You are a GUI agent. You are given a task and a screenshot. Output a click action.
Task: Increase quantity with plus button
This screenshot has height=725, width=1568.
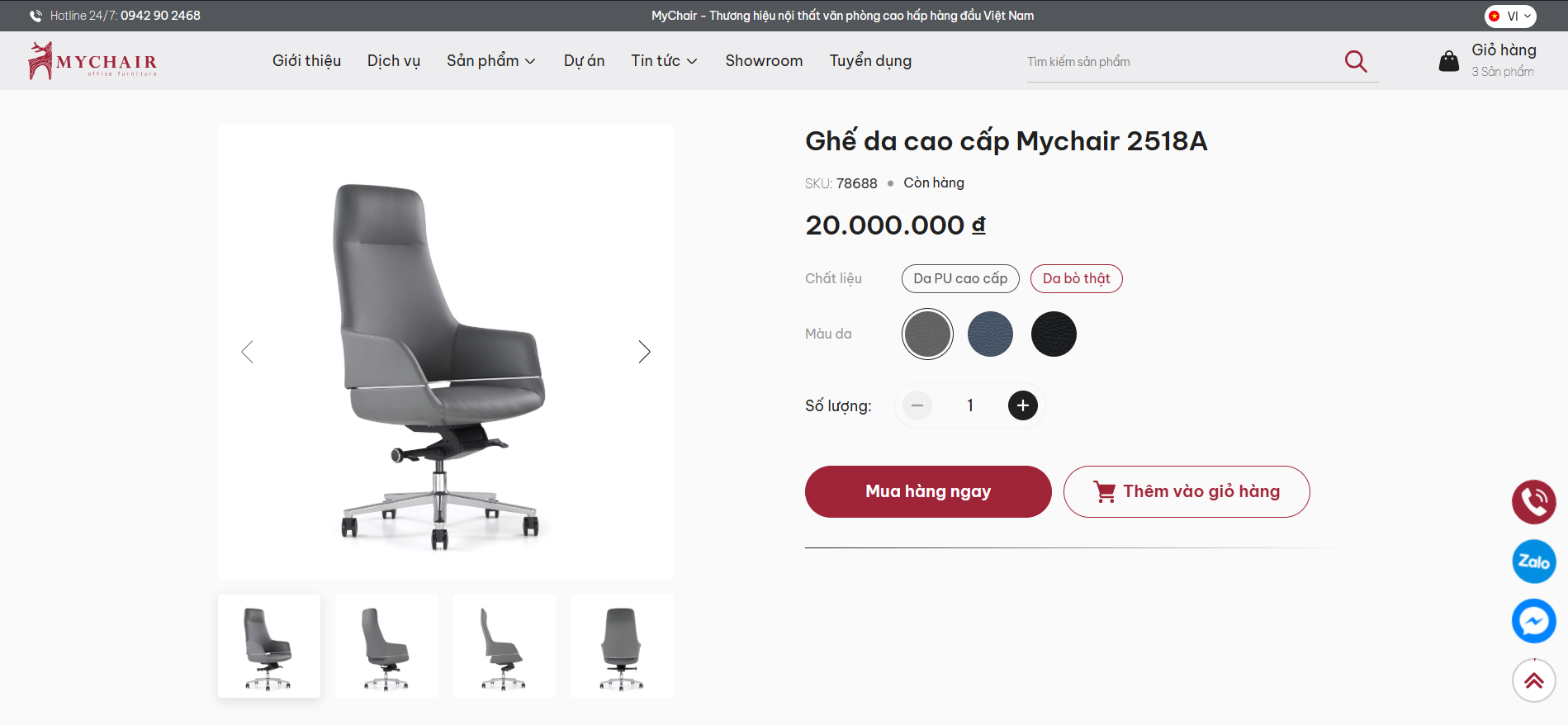pos(1022,405)
